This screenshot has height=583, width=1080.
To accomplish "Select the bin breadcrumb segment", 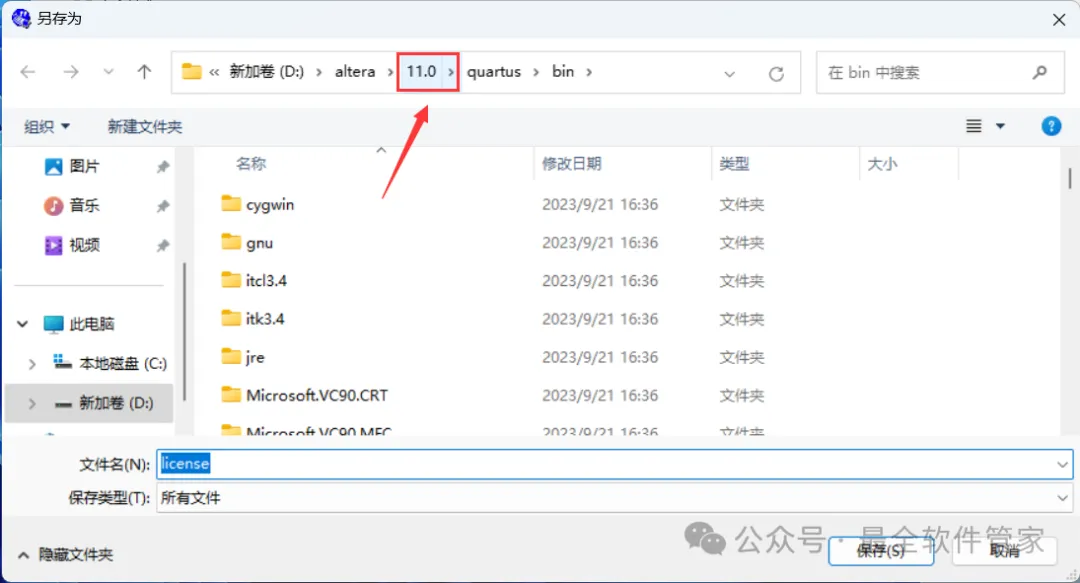I will pos(563,72).
